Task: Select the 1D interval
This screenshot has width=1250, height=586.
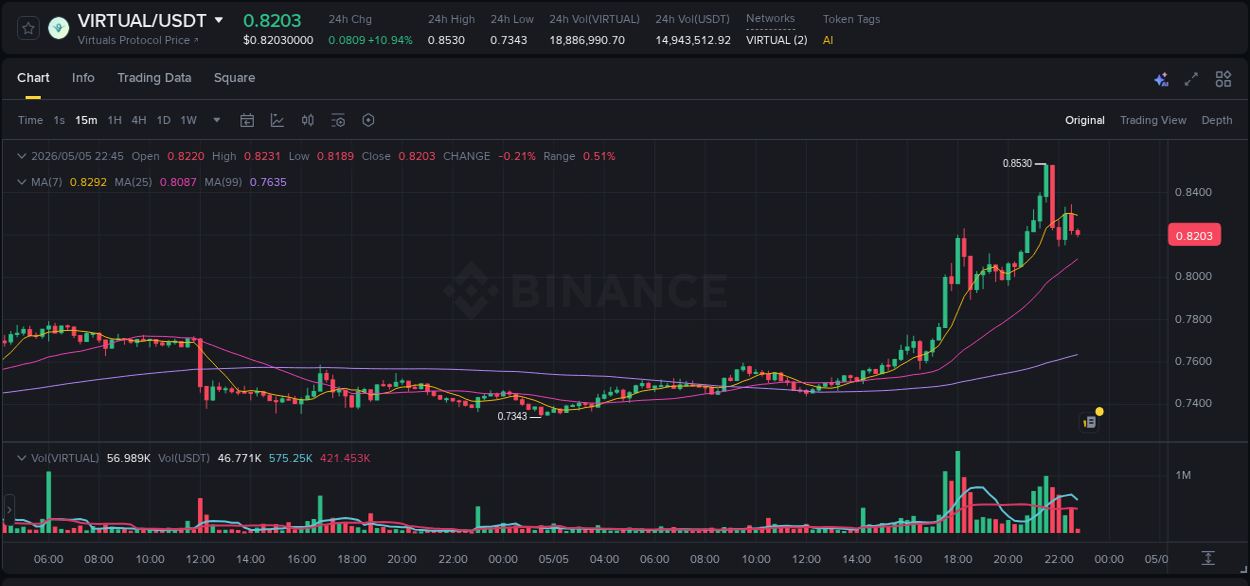Action: coord(164,120)
